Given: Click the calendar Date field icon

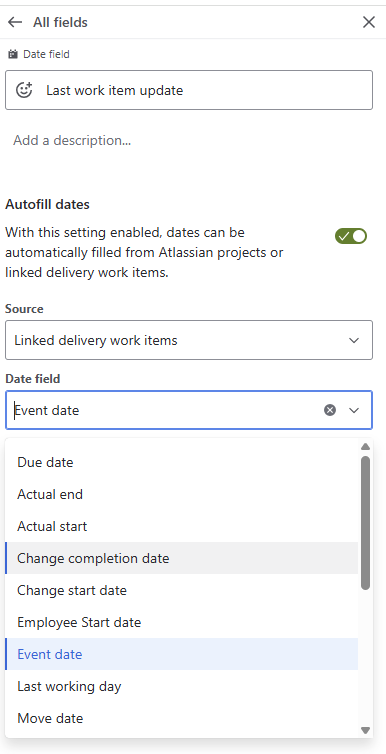Looking at the screenshot, I should pyautogui.click(x=12, y=54).
